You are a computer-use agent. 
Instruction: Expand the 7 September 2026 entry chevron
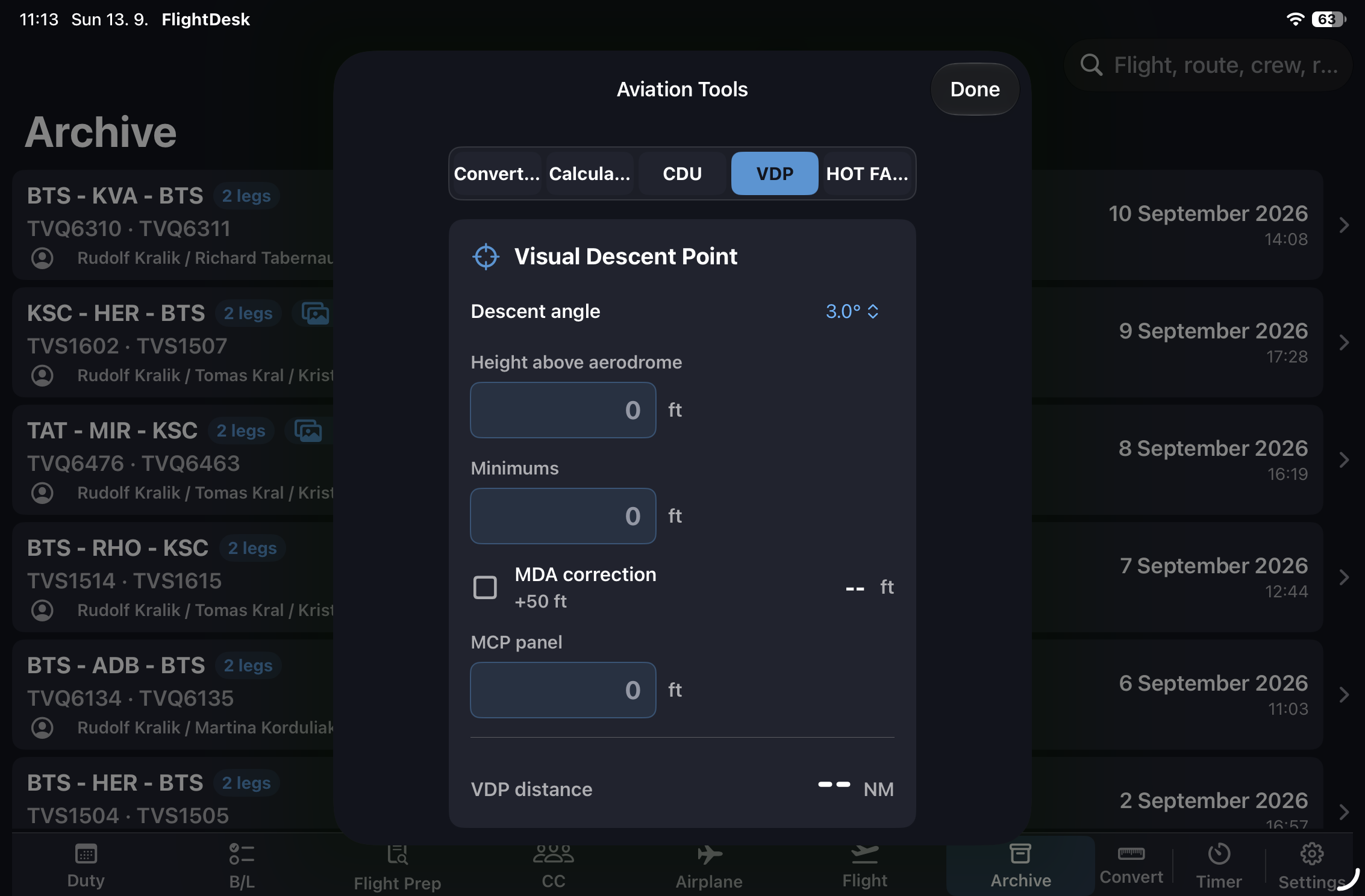click(1344, 577)
